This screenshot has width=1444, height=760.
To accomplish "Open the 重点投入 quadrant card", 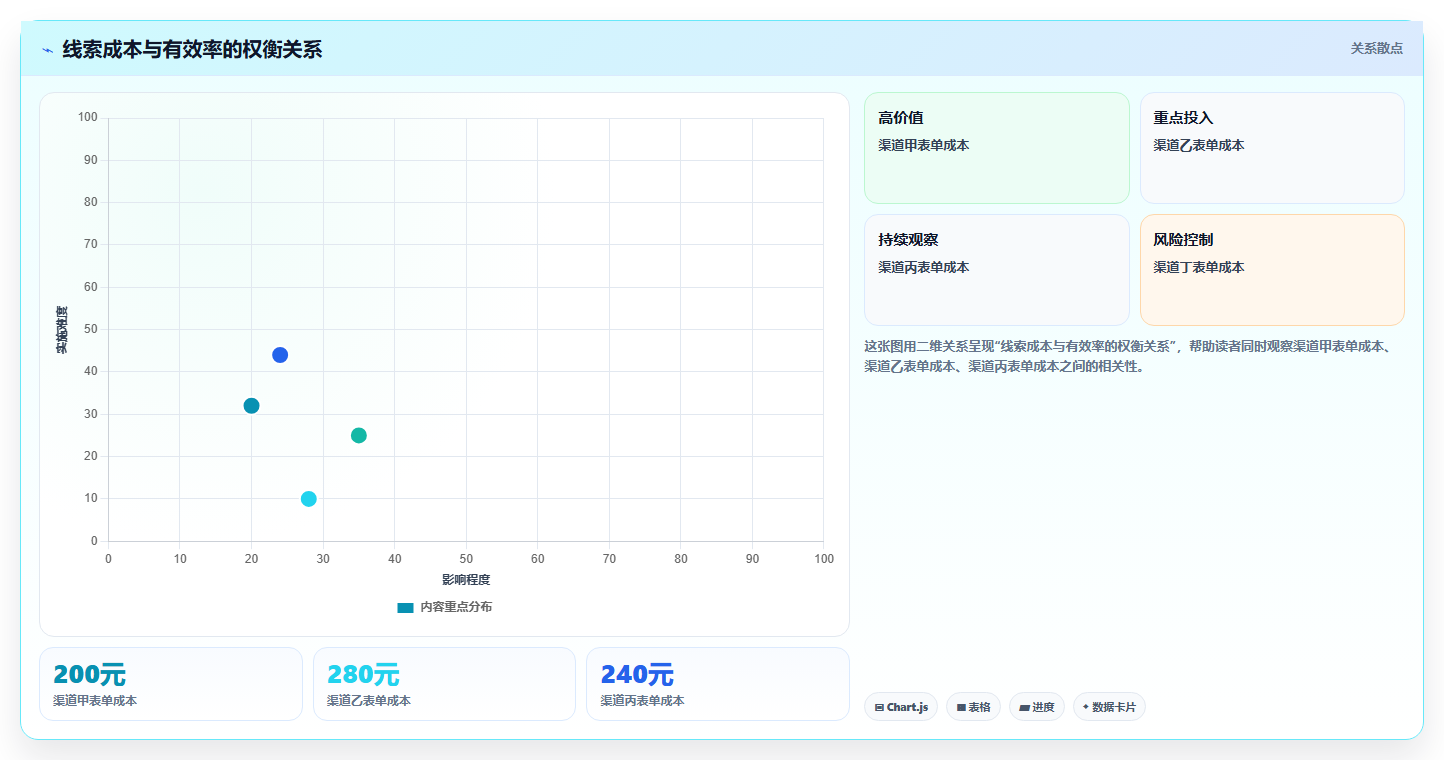I will (x=1272, y=148).
